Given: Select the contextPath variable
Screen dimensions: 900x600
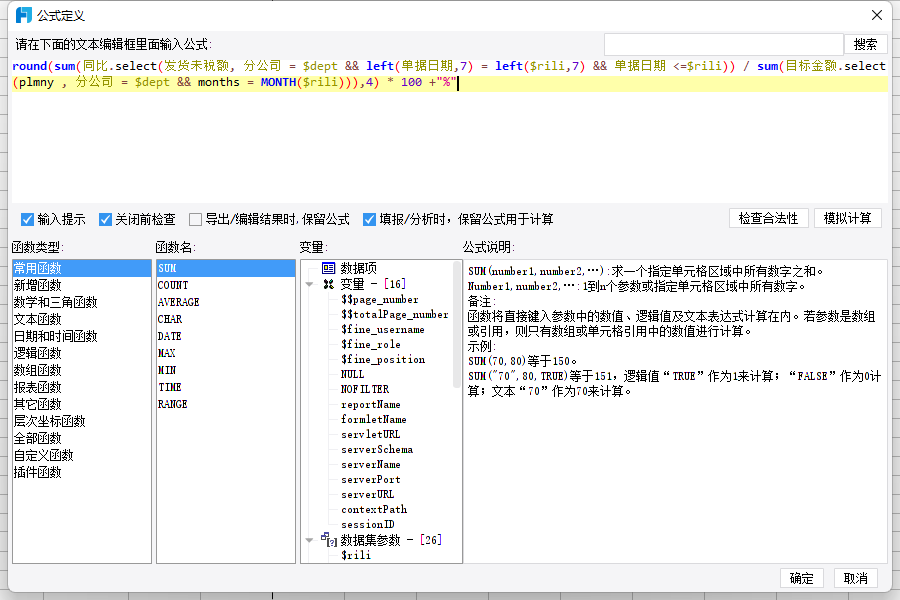Looking at the screenshot, I should [374, 509].
